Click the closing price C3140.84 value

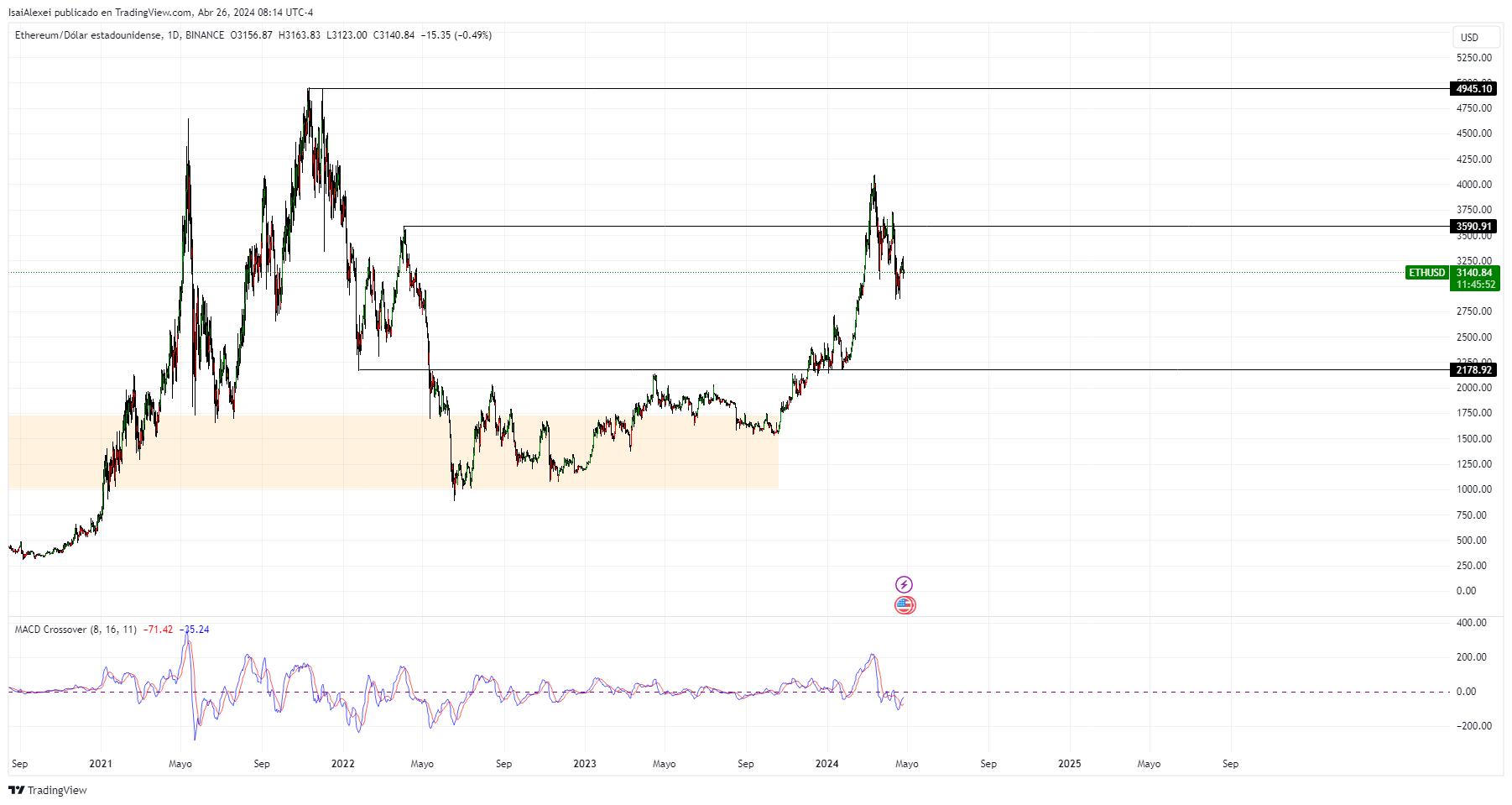[x=394, y=35]
